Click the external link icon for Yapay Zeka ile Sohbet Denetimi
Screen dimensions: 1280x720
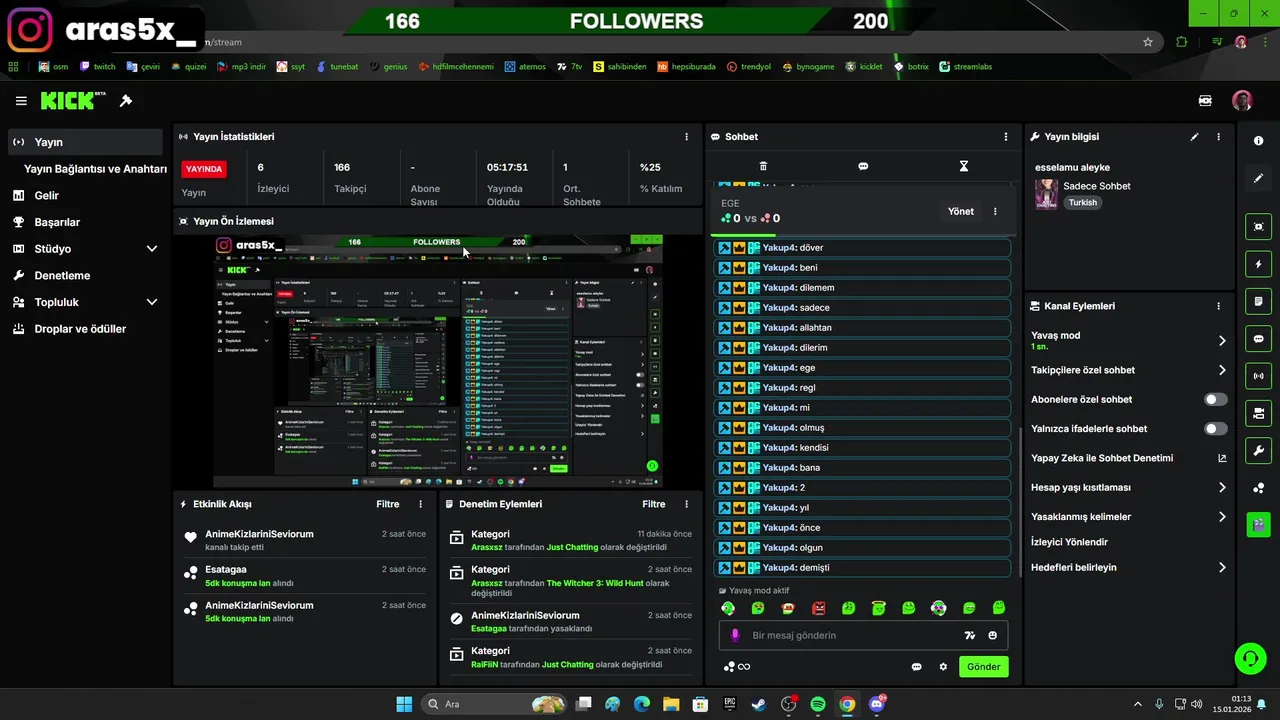pos(1222,458)
